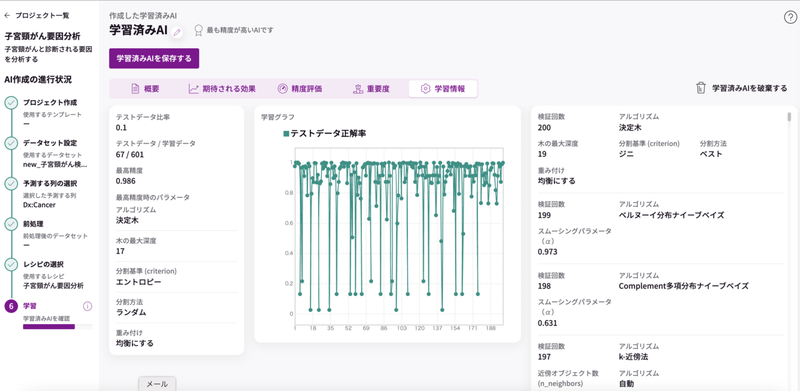This screenshot has width=800, height=391.
Task: Click the checkmark circle for 前処理
Action: coord(11,225)
